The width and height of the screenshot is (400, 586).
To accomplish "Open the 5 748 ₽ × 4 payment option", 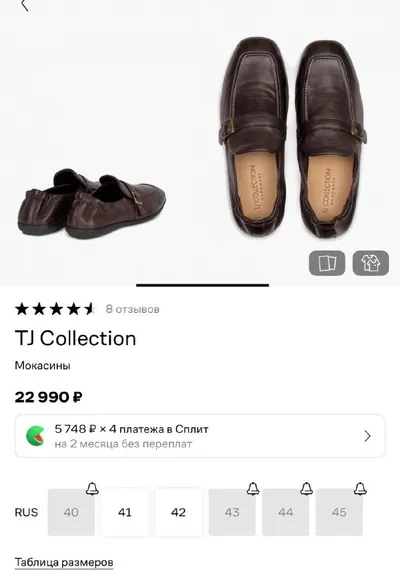I will (200, 436).
